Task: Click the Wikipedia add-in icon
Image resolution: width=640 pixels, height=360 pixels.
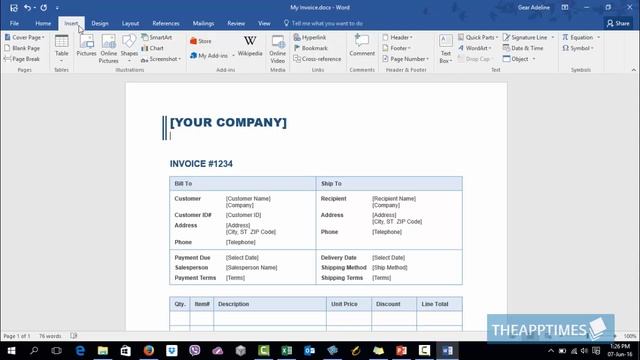Action: tap(250, 46)
